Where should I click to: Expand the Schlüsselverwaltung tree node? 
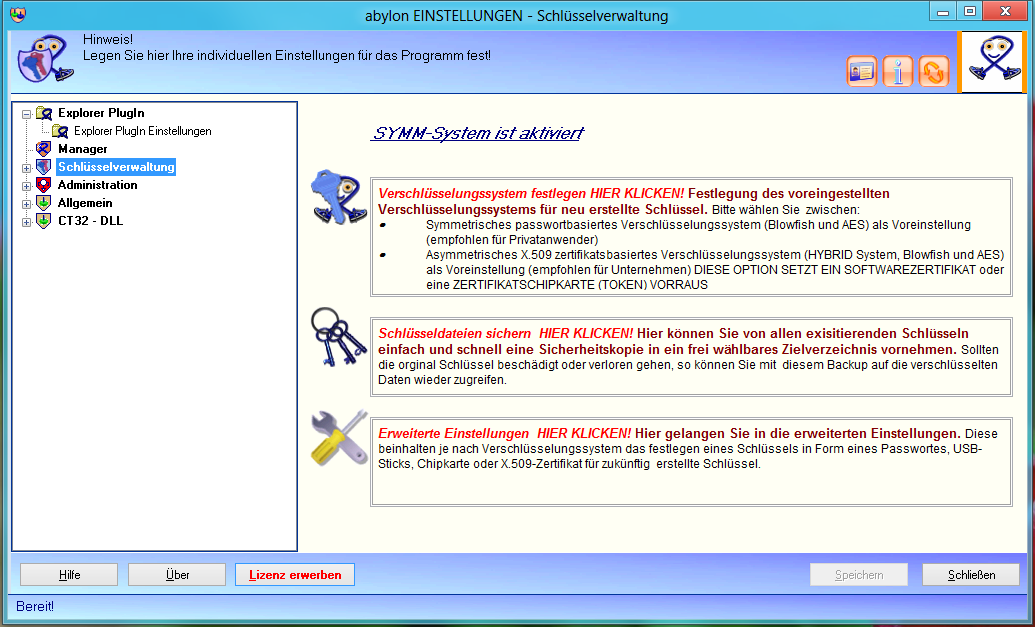[26, 168]
